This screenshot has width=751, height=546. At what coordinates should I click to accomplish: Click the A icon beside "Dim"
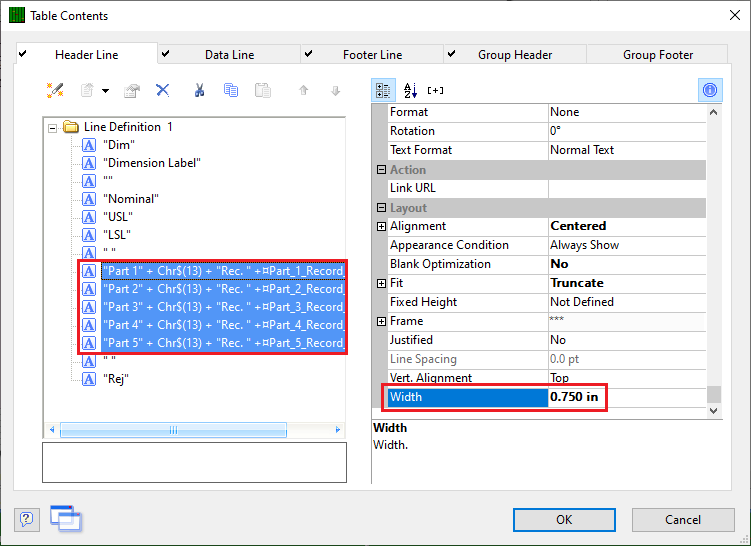[89, 145]
